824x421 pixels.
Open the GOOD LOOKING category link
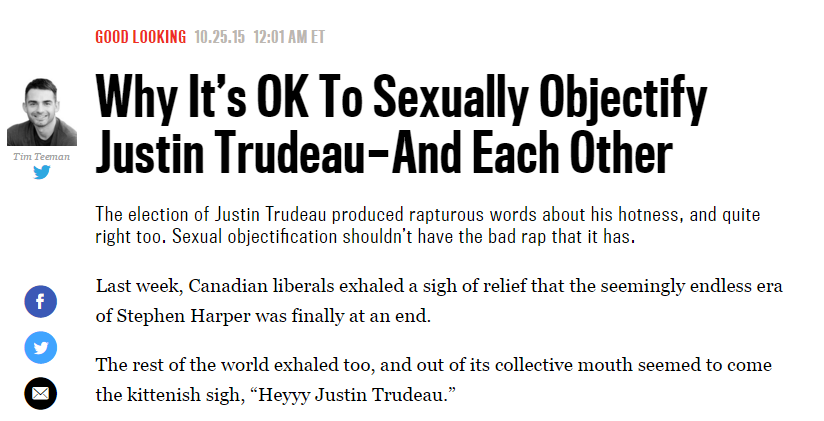141,37
